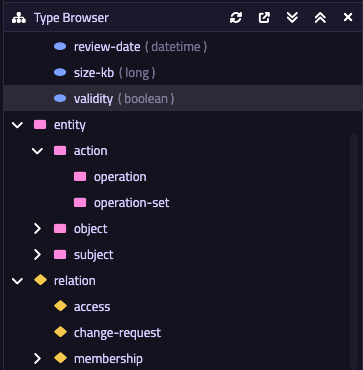Select the object entity label
This screenshot has height=370, width=363.
(91, 229)
